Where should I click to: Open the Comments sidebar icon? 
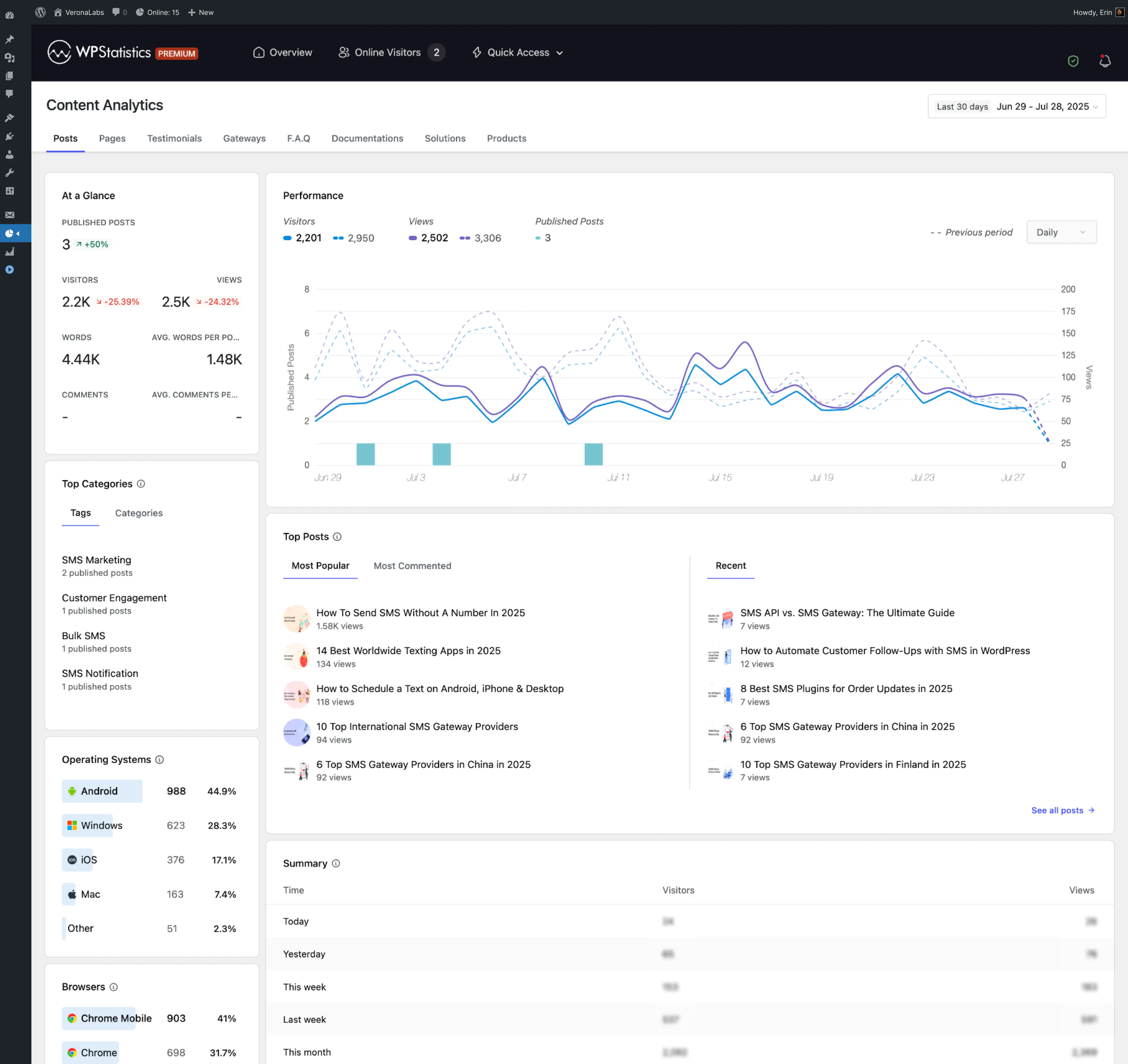[9, 94]
